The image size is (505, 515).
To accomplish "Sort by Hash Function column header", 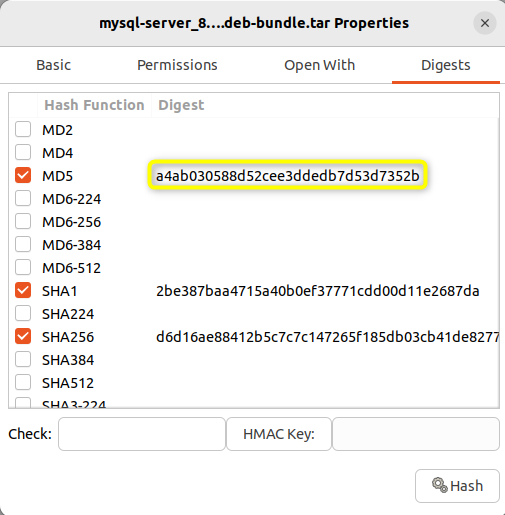I will coord(94,105).
